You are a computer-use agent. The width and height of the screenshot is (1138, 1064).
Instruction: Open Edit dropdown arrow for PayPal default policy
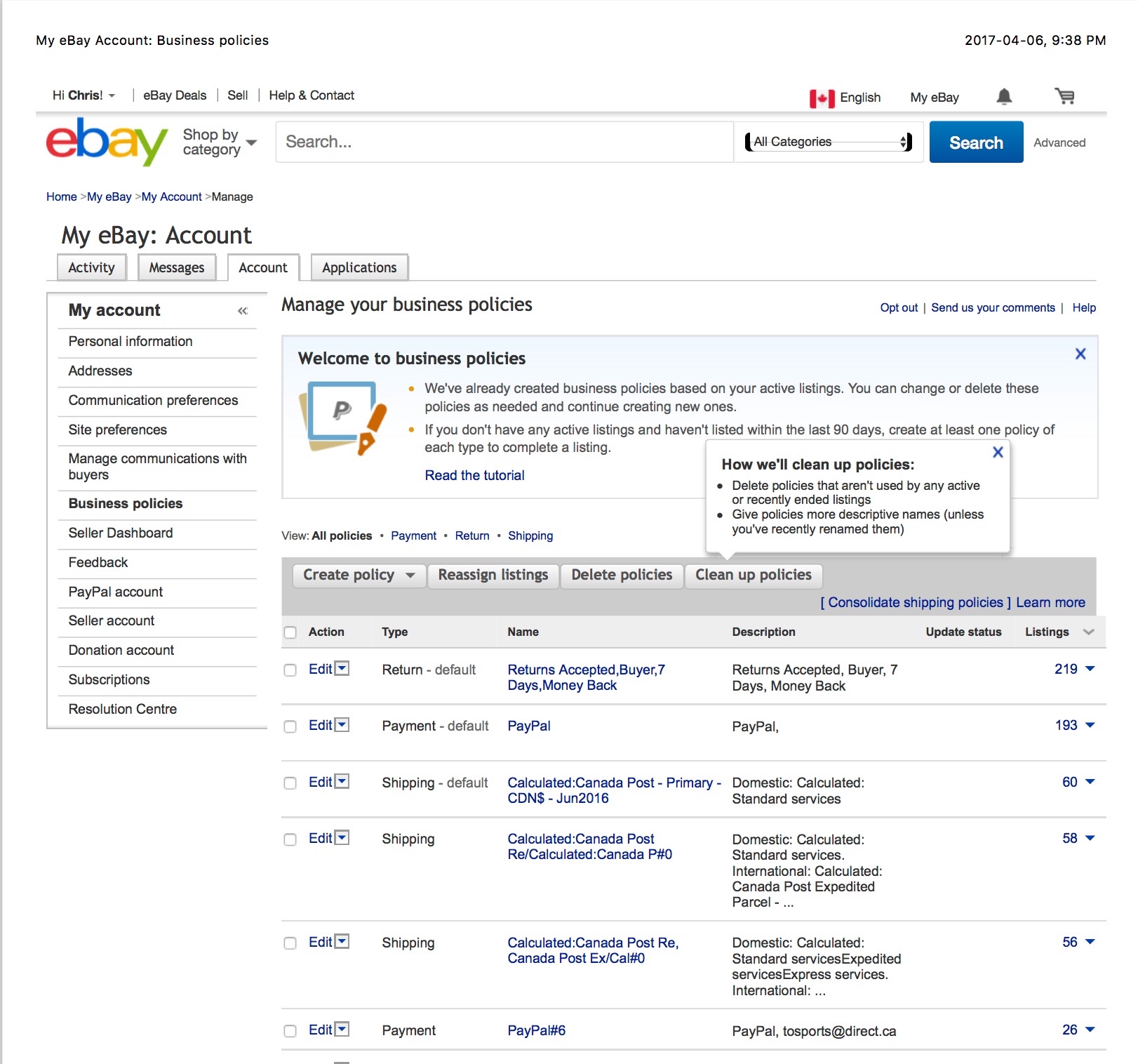(342, 724)
